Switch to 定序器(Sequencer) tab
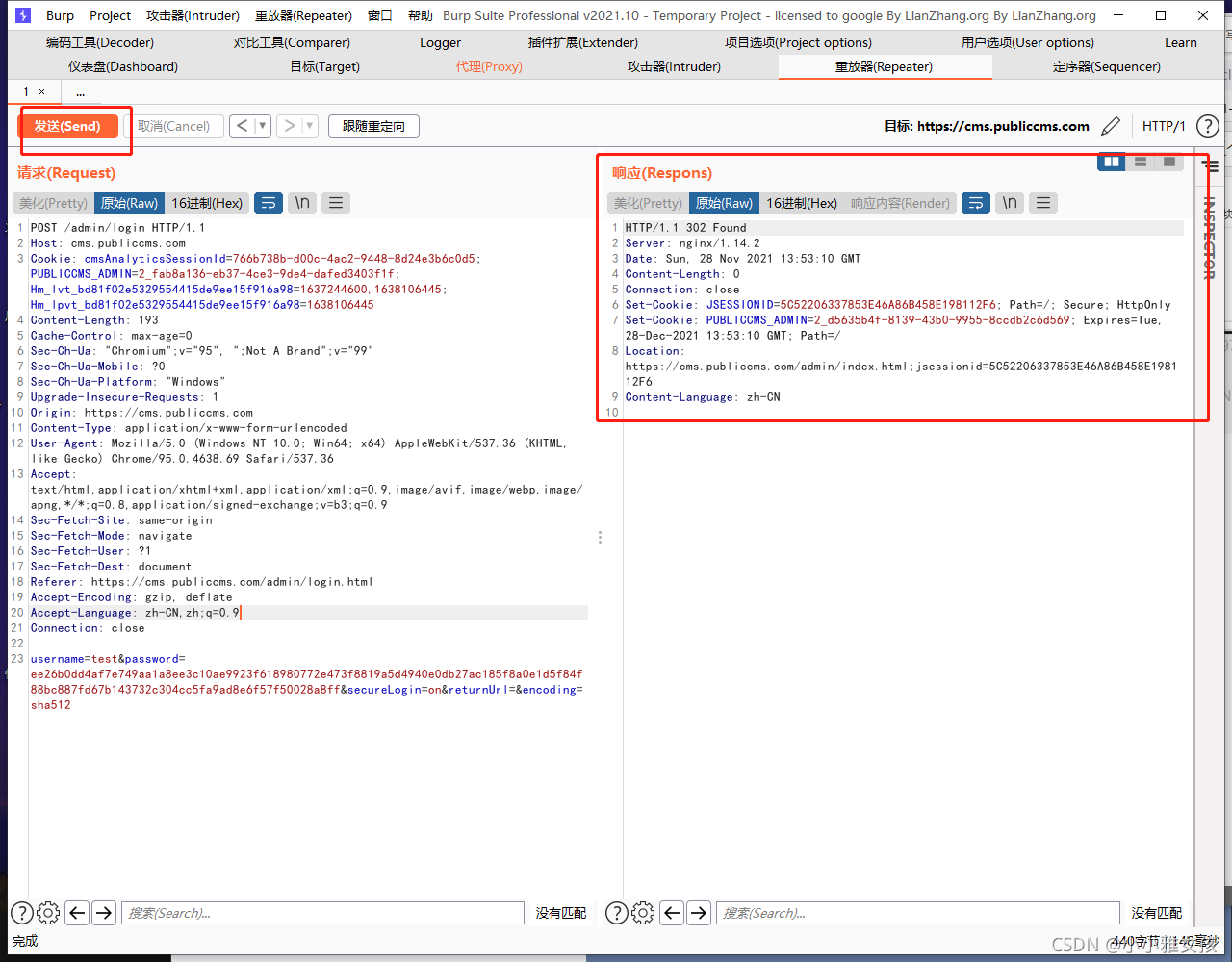Screen dimensions: 1232x962 coord(1107,66)
